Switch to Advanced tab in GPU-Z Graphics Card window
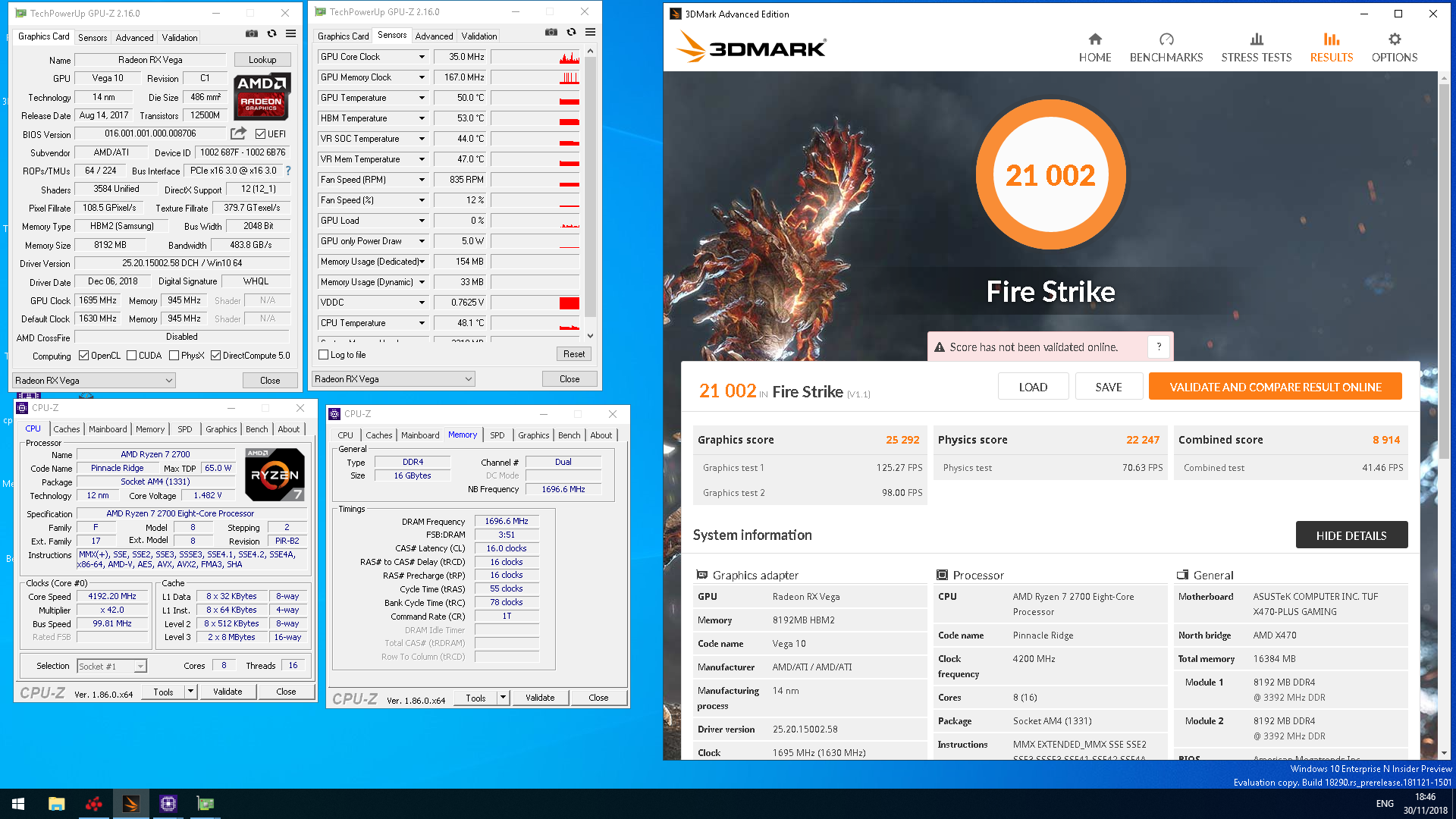1456x819 pixels. click(134, 38)
